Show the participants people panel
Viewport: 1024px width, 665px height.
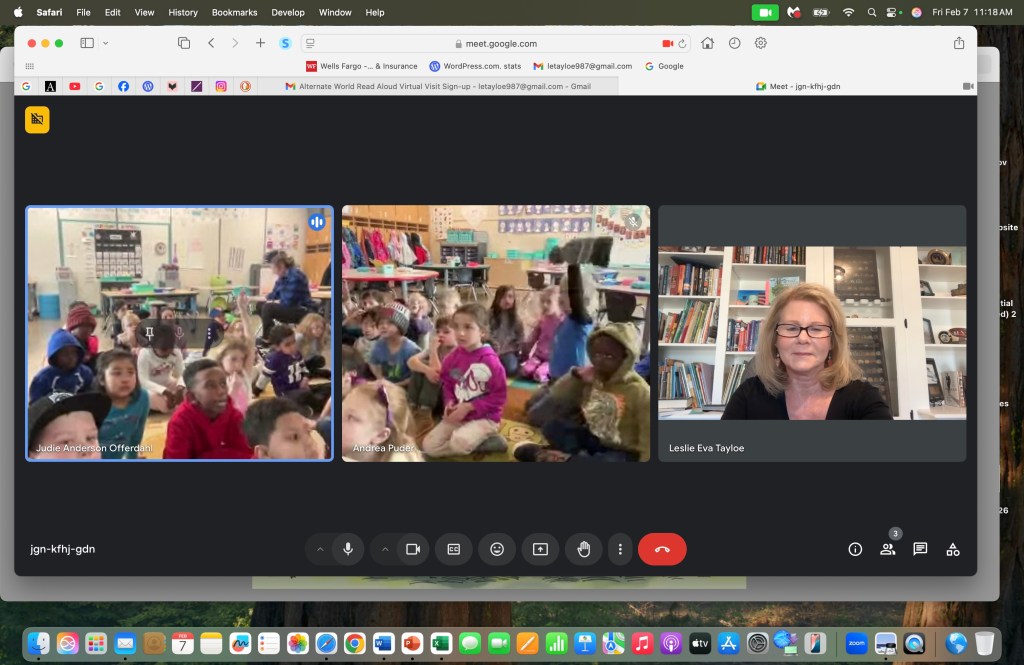(887, 549)
